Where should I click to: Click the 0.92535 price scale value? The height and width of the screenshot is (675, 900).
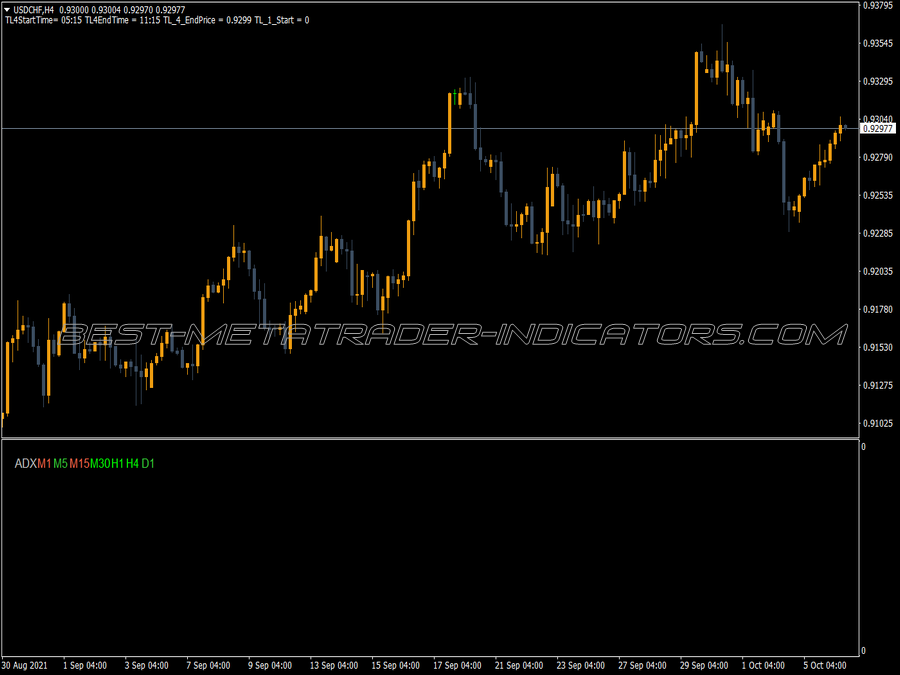click(x=878, y=195)
